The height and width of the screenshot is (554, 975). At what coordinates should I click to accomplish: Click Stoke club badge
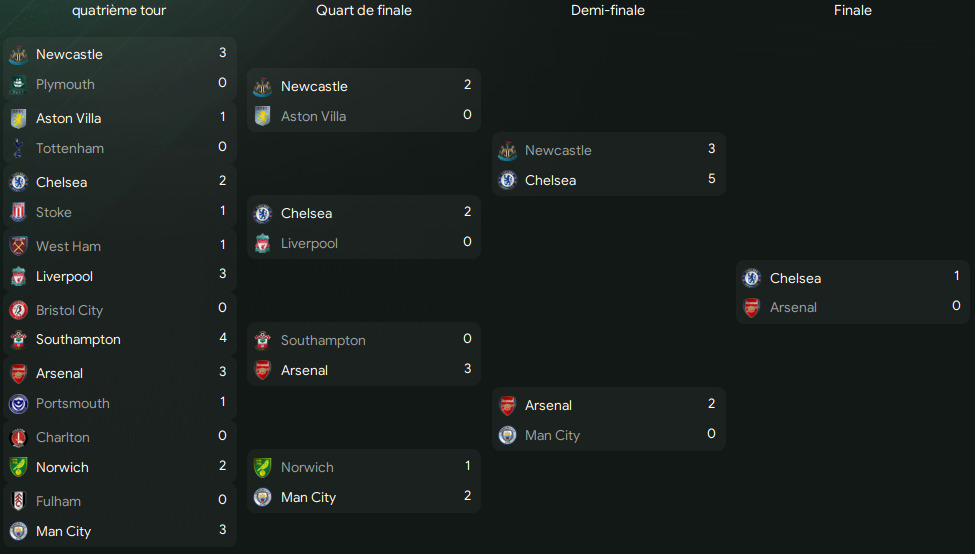pos(18,213)
